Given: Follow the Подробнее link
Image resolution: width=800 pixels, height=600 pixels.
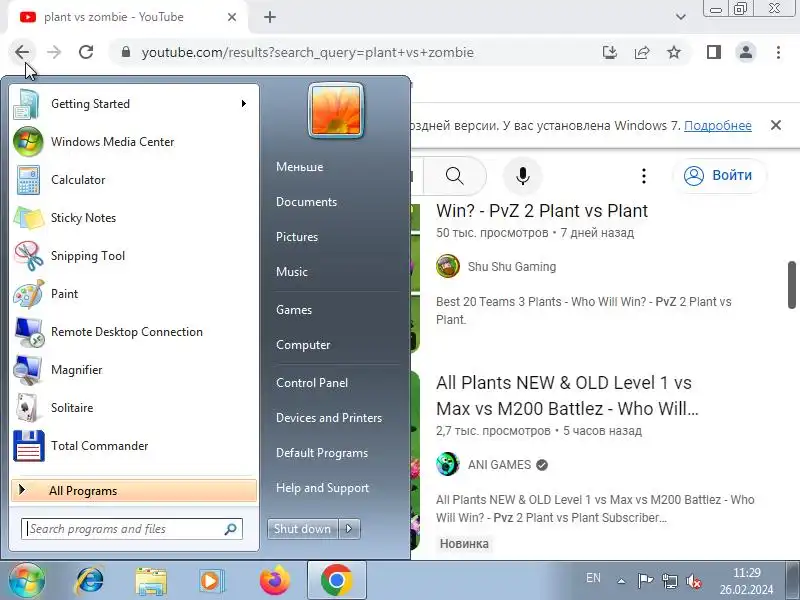Looking at the screenshot, I should point(717,126).
